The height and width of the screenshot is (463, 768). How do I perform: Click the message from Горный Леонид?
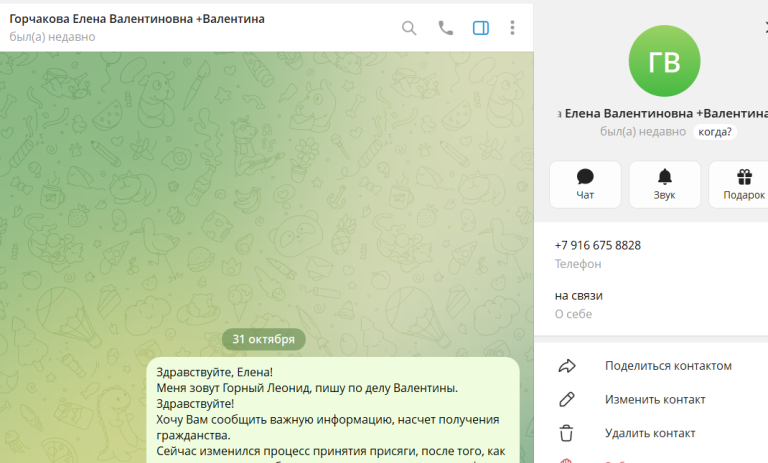[x=333, y=411]
